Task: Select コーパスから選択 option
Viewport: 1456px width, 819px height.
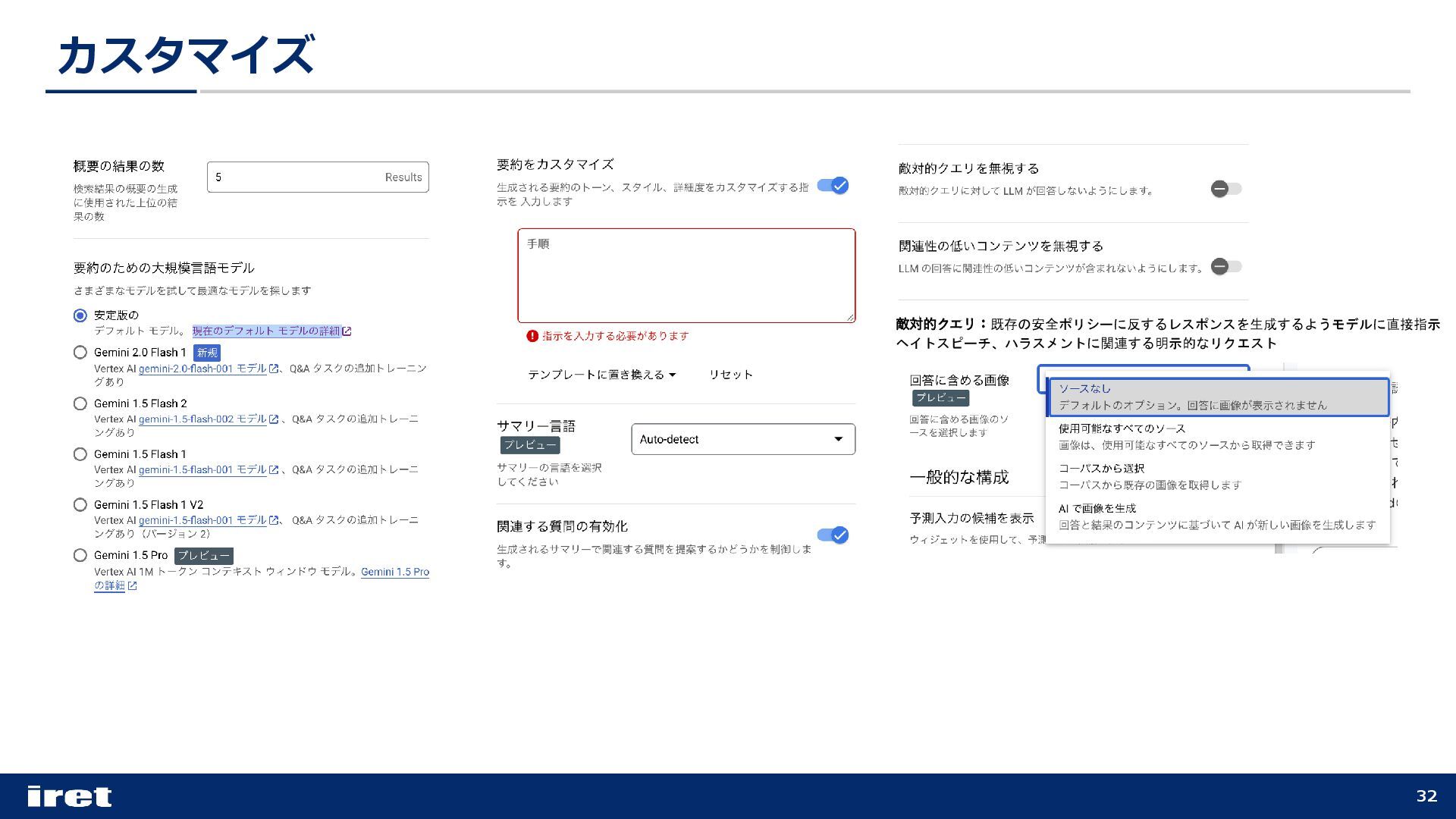Action: point(1219,477)
